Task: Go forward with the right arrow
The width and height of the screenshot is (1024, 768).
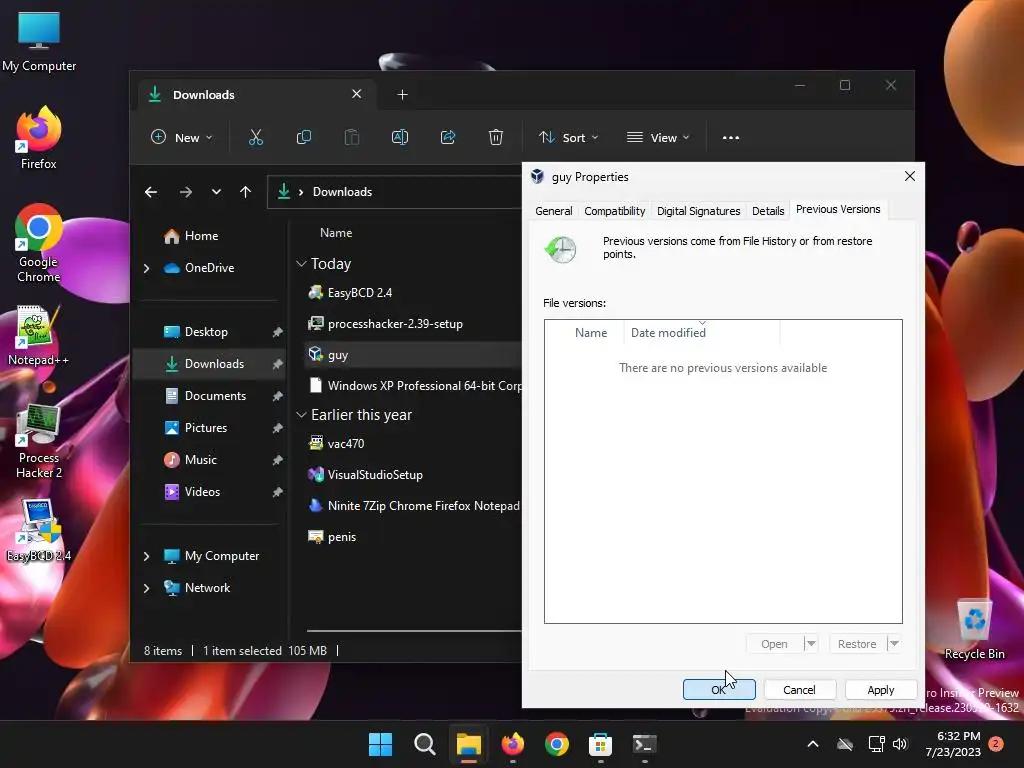Action: [x=185, y=192]
